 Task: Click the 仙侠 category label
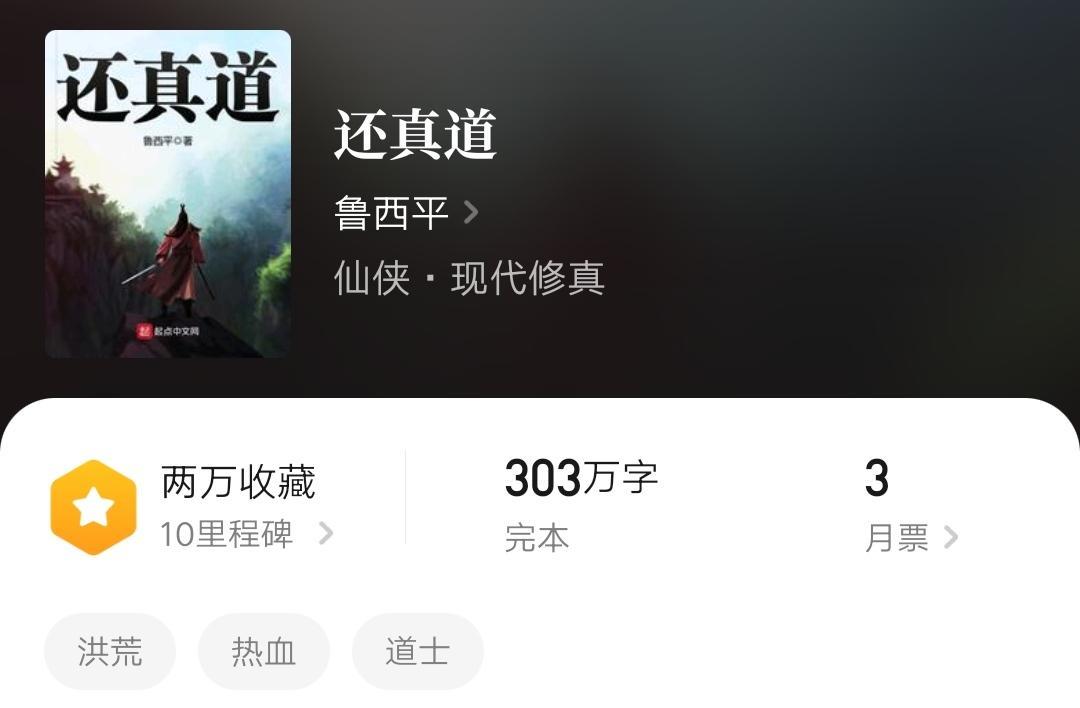(x=372, y=278)
